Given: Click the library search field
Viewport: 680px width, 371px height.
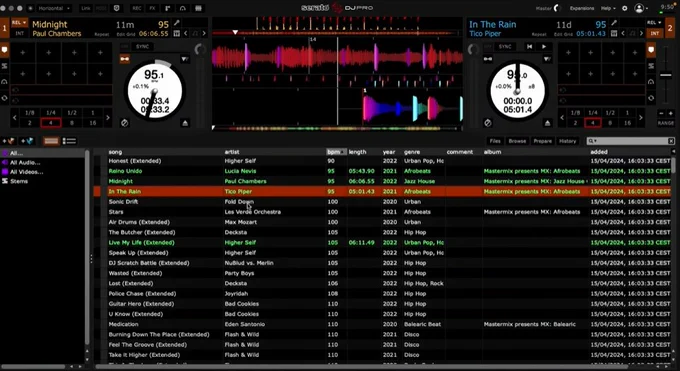Looking at the screenshot, I should (630, 141).
